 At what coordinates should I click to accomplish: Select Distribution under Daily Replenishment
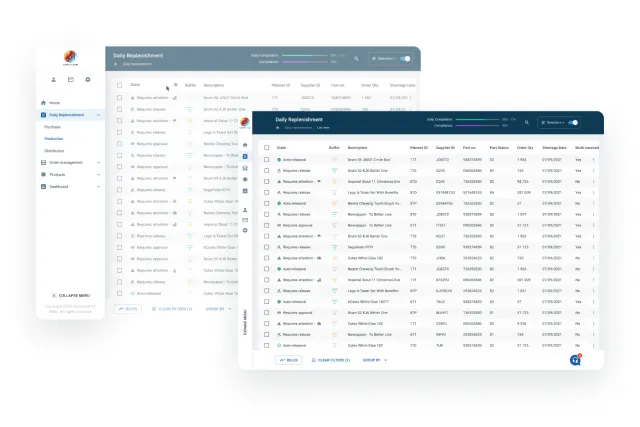tap(54, 151)
